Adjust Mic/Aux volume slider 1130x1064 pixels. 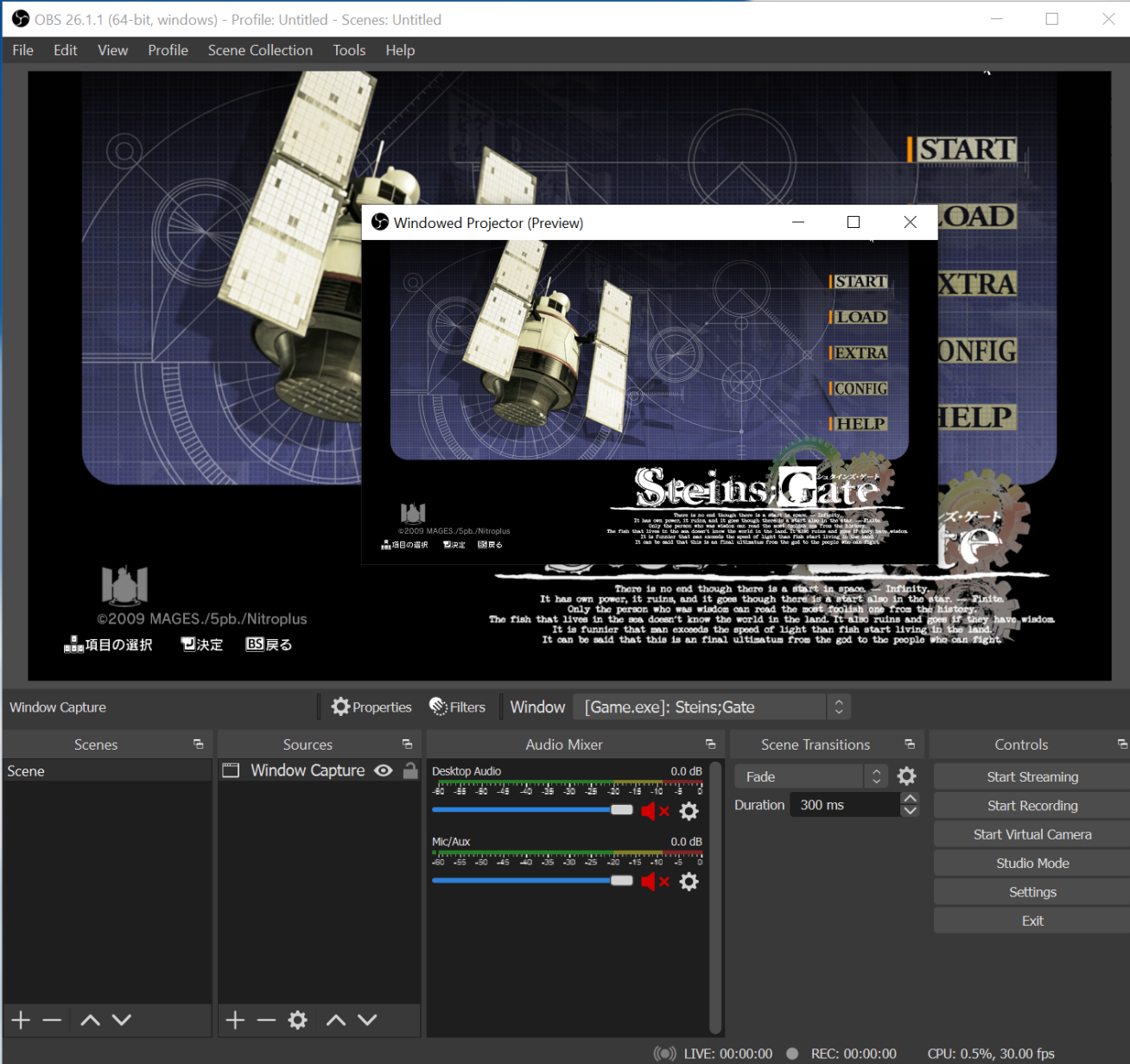[x=532, y=881]
